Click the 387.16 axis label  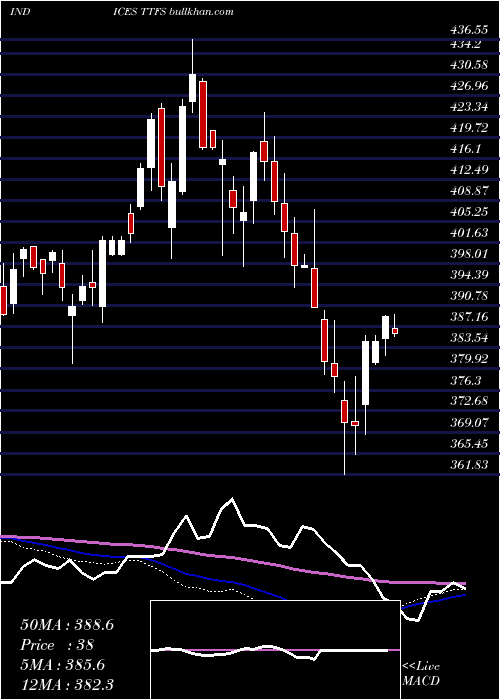click(469, 317)
